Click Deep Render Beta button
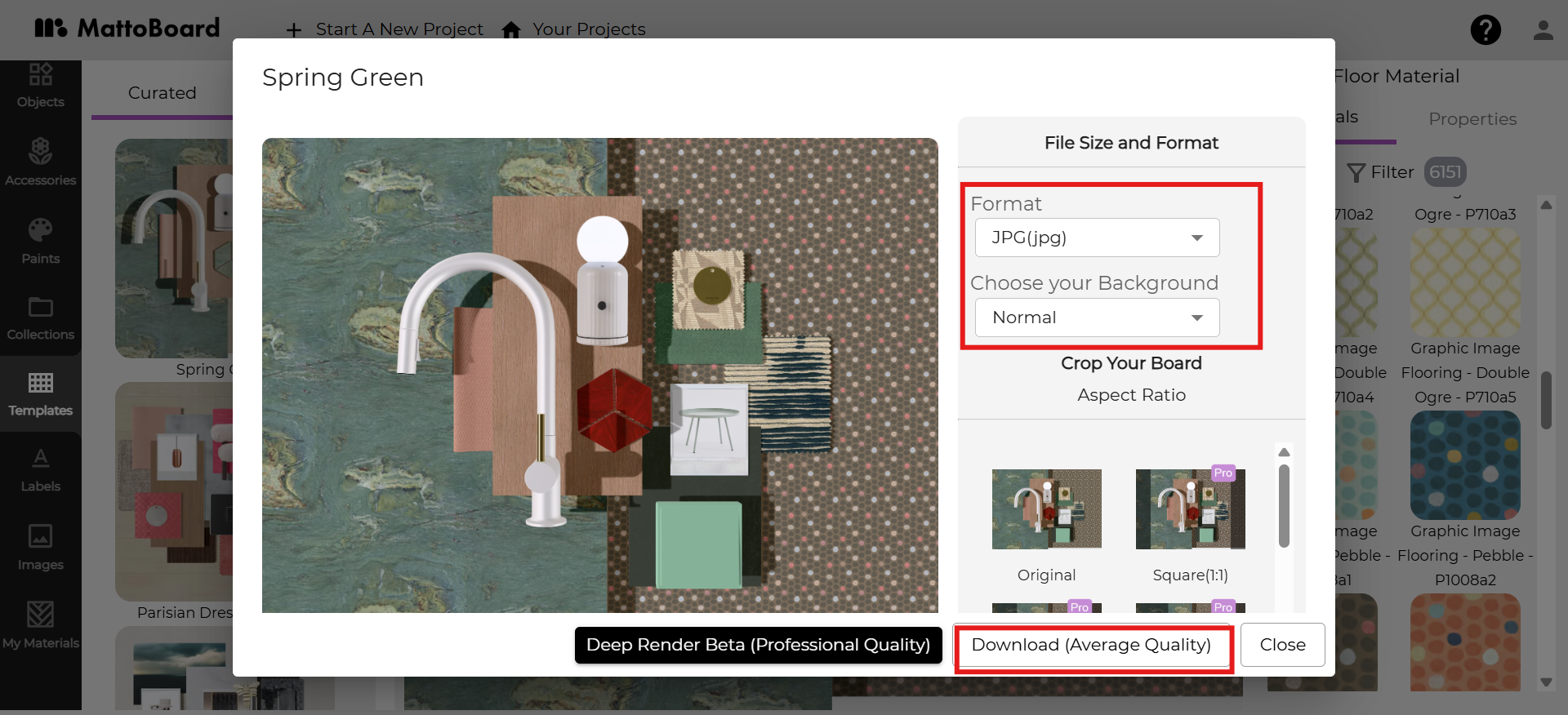The width and height of the screenshot is (1568, 715). tap(758, 645)
